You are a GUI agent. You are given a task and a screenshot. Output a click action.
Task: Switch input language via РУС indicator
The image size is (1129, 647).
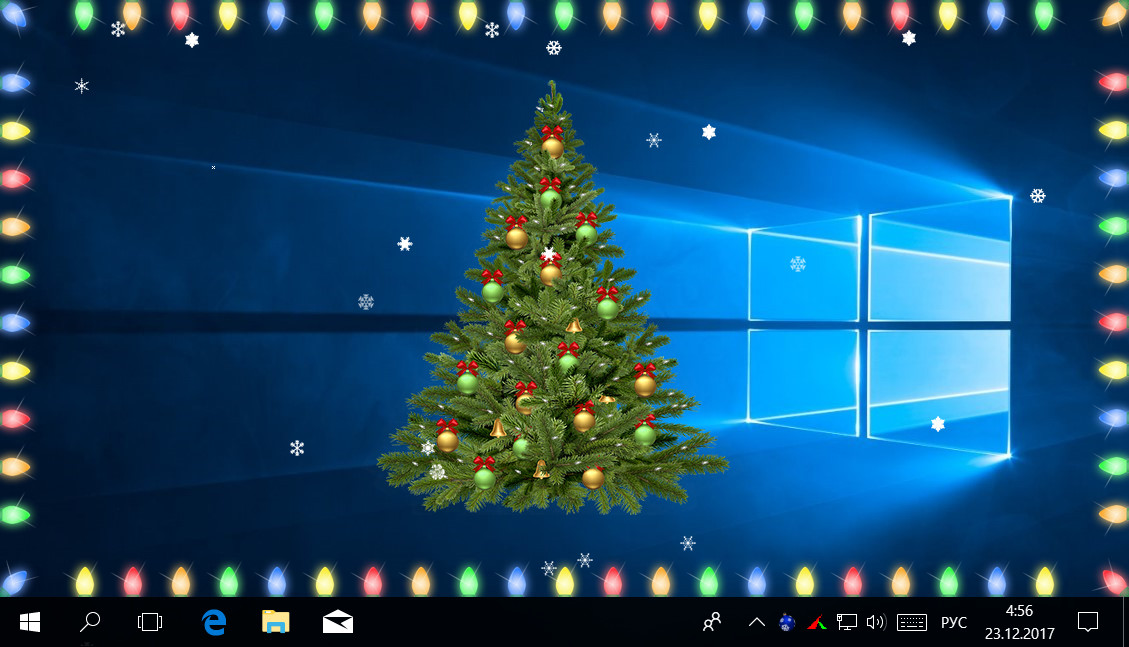point(954,623)
